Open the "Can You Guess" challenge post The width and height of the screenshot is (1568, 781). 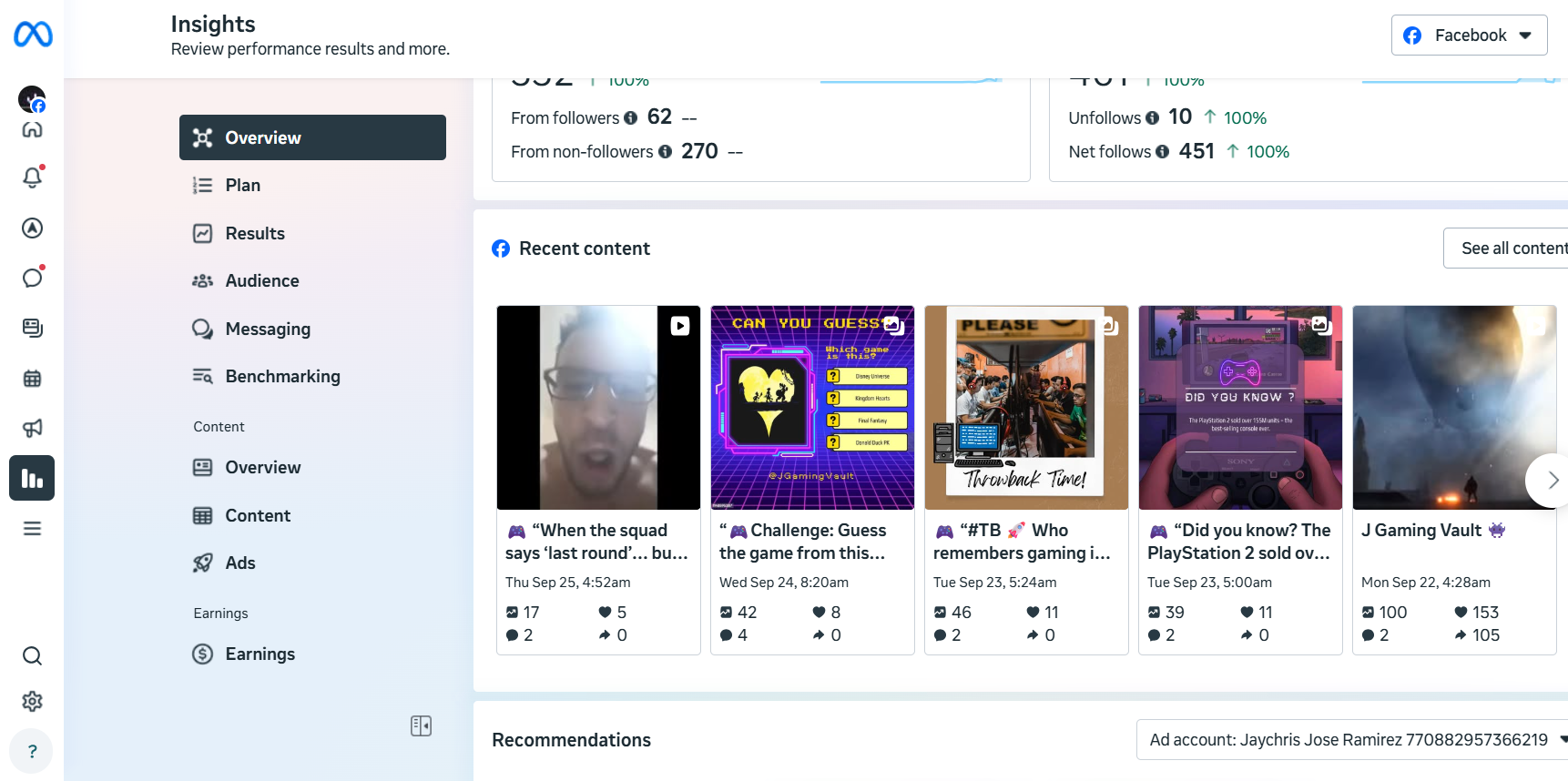(x=812, y=408)
